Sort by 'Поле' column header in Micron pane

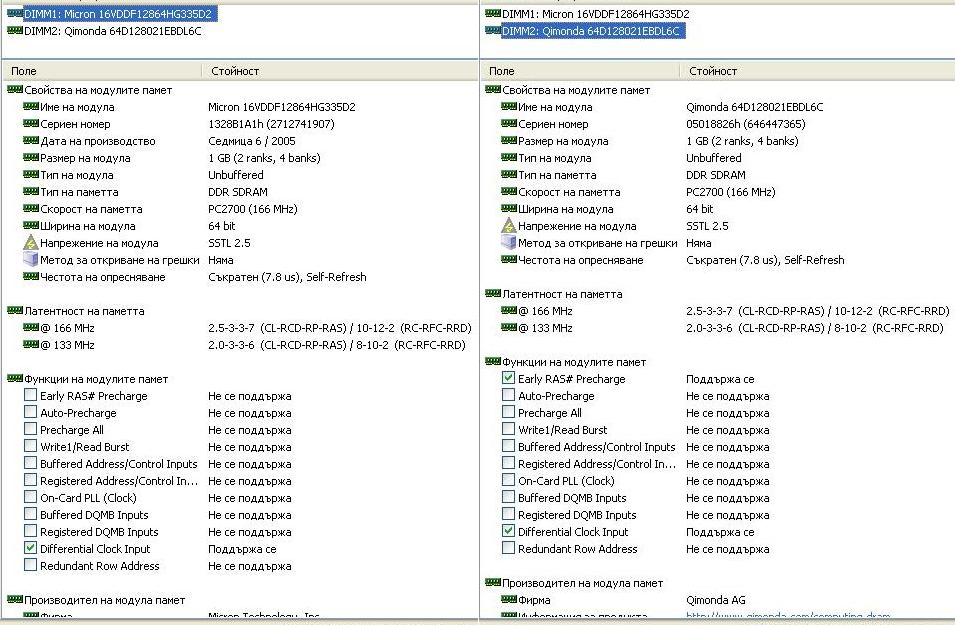pyautogui.click(x=102, y=71)
